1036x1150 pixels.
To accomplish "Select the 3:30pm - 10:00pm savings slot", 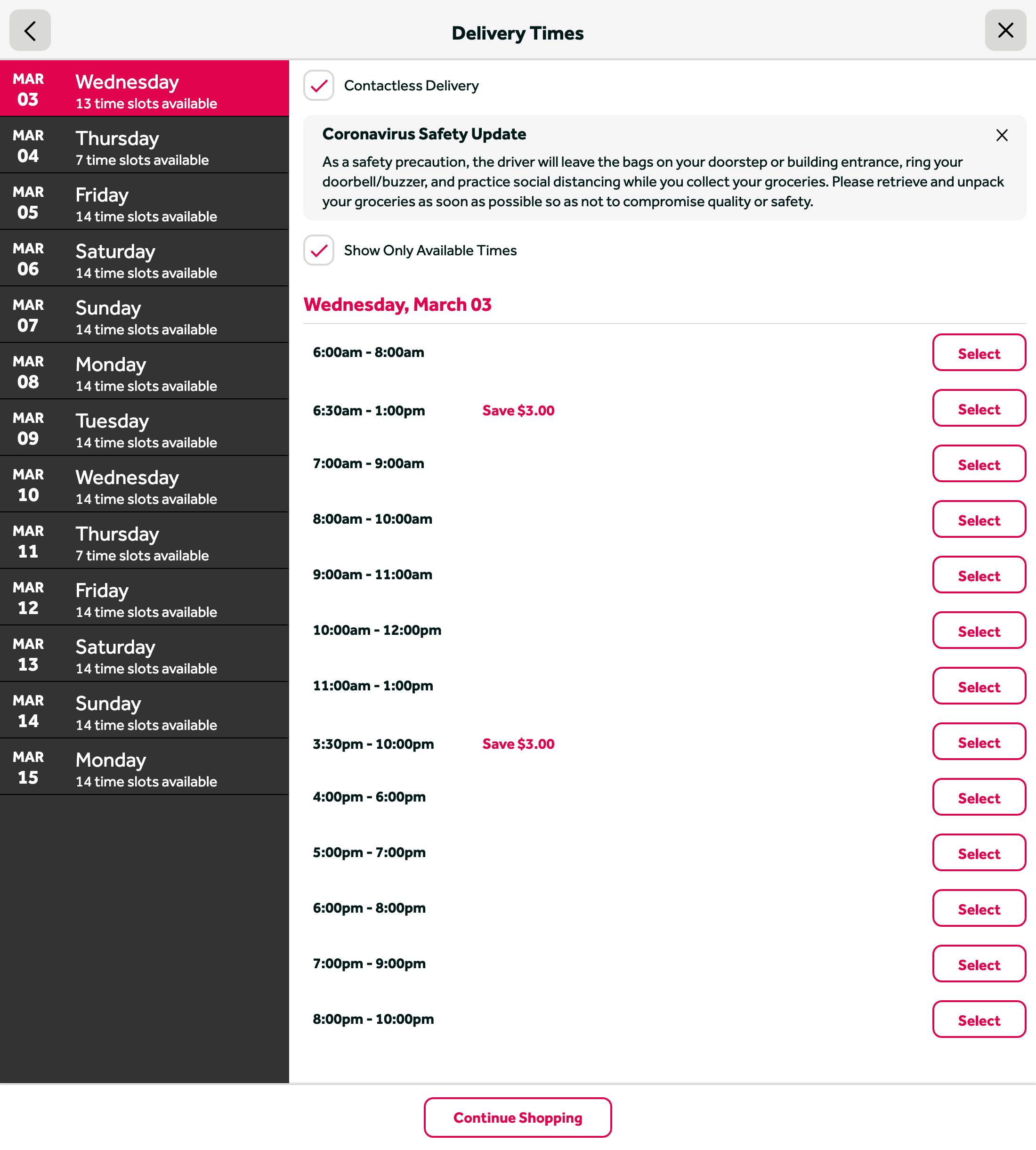I will click(979, 742).
